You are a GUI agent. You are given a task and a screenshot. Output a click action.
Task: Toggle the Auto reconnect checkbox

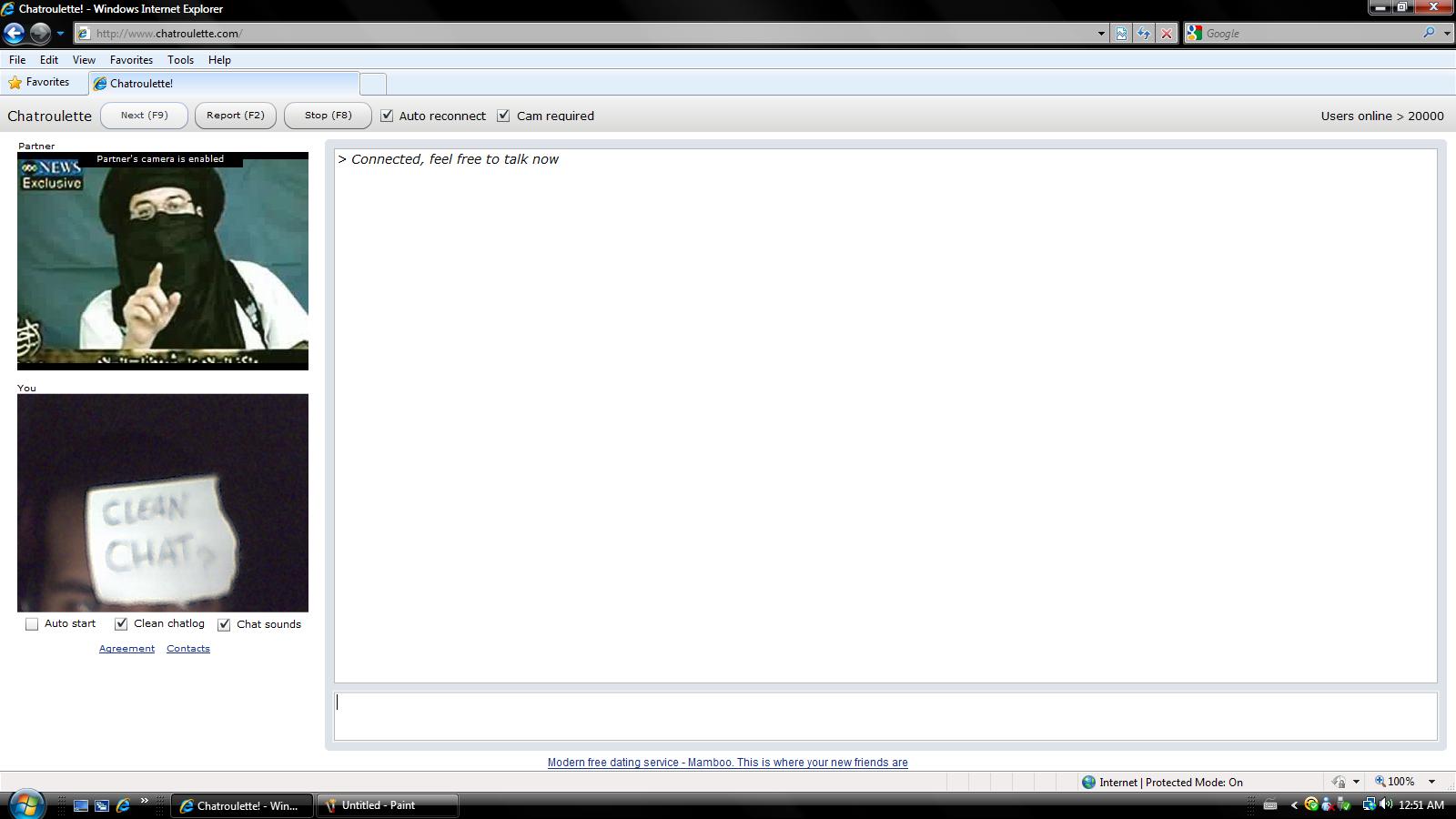[x=387, y=116]
